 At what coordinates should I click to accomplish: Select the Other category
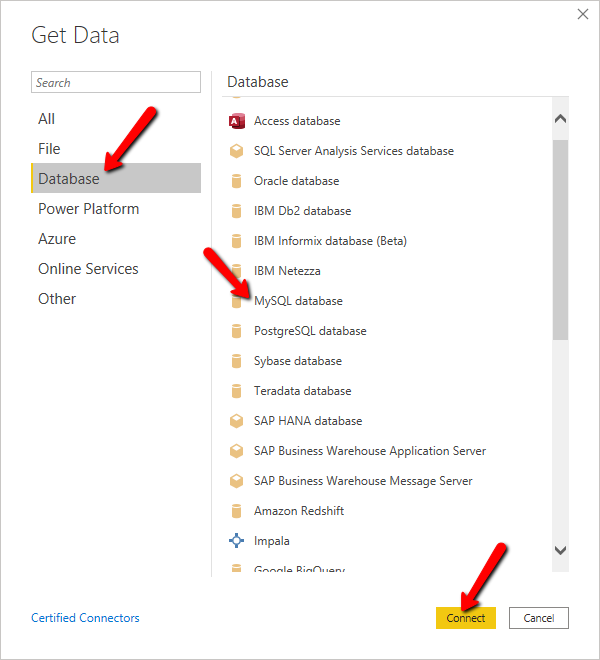(116, 298)
